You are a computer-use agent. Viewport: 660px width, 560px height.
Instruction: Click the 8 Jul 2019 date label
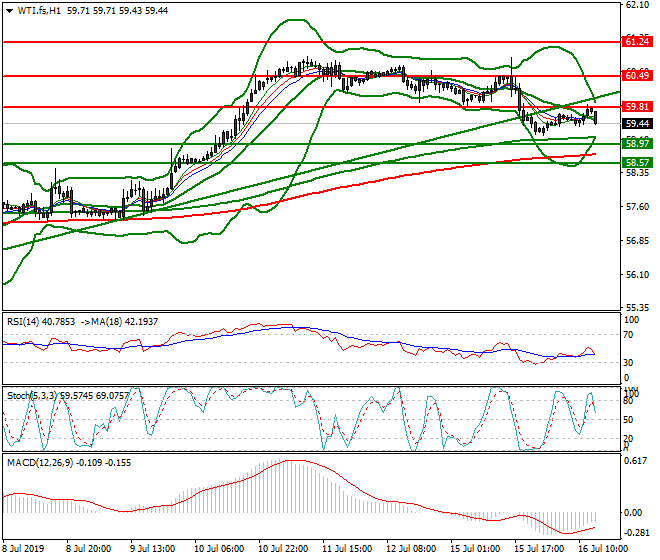[24, 549]
